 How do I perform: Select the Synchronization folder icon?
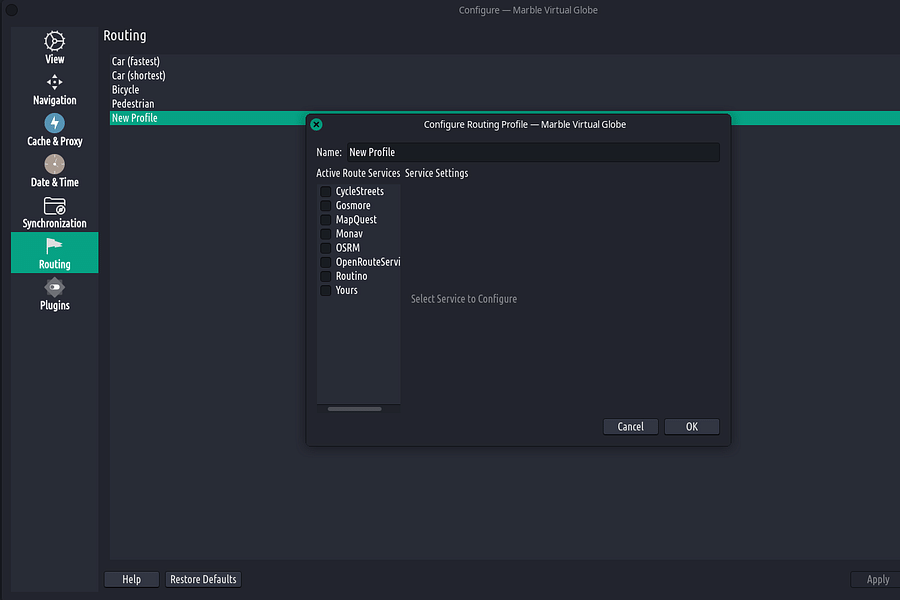[x=55, y=206]
